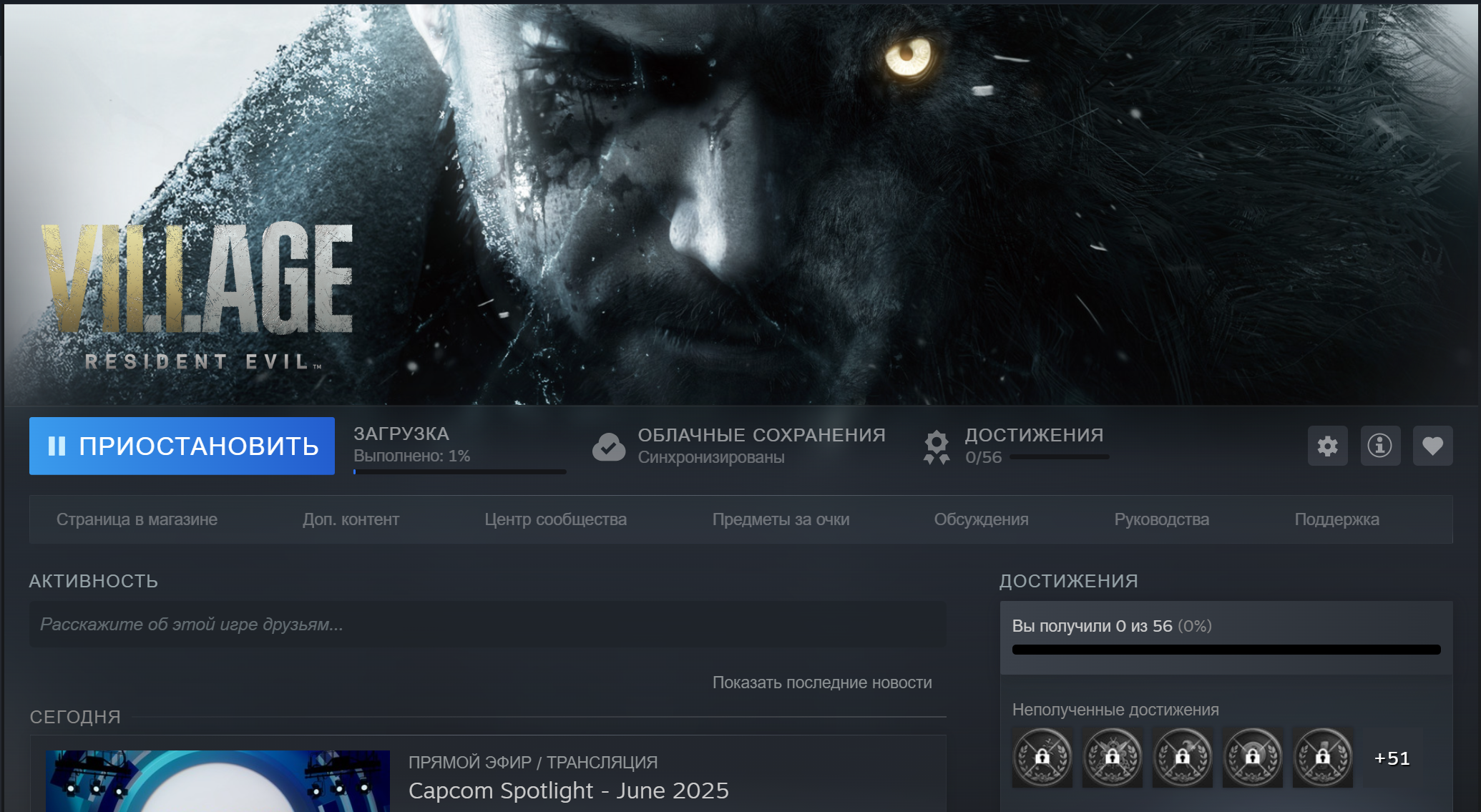
Task: Click the cloud saves sync icon
Action: (x=609, y=447)
